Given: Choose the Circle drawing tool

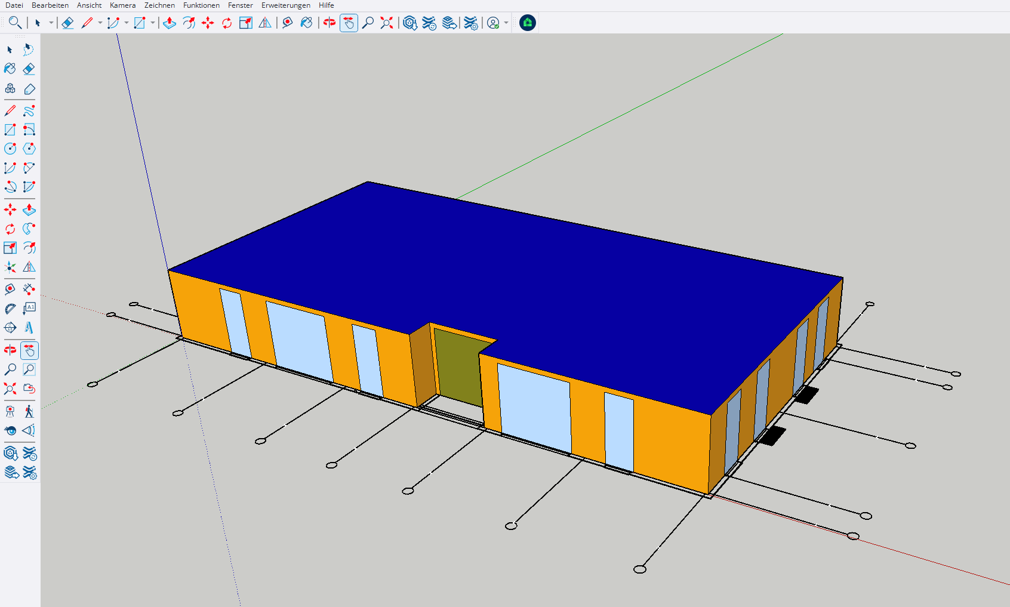Looking at the screenshot, I should click(10, 149).
